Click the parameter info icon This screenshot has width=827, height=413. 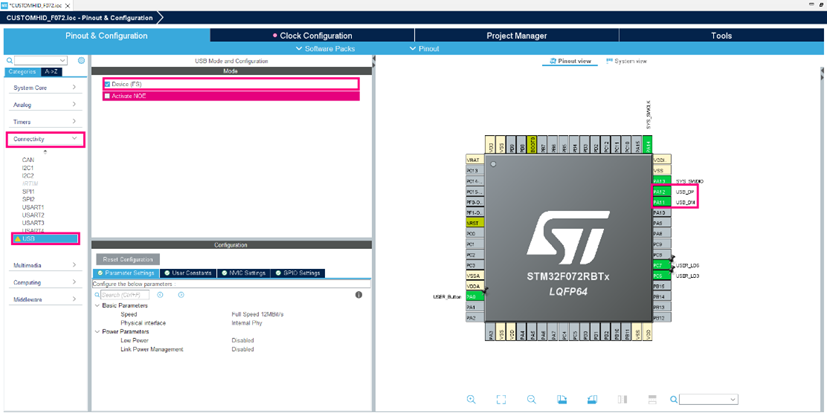[x=359, y=295]
